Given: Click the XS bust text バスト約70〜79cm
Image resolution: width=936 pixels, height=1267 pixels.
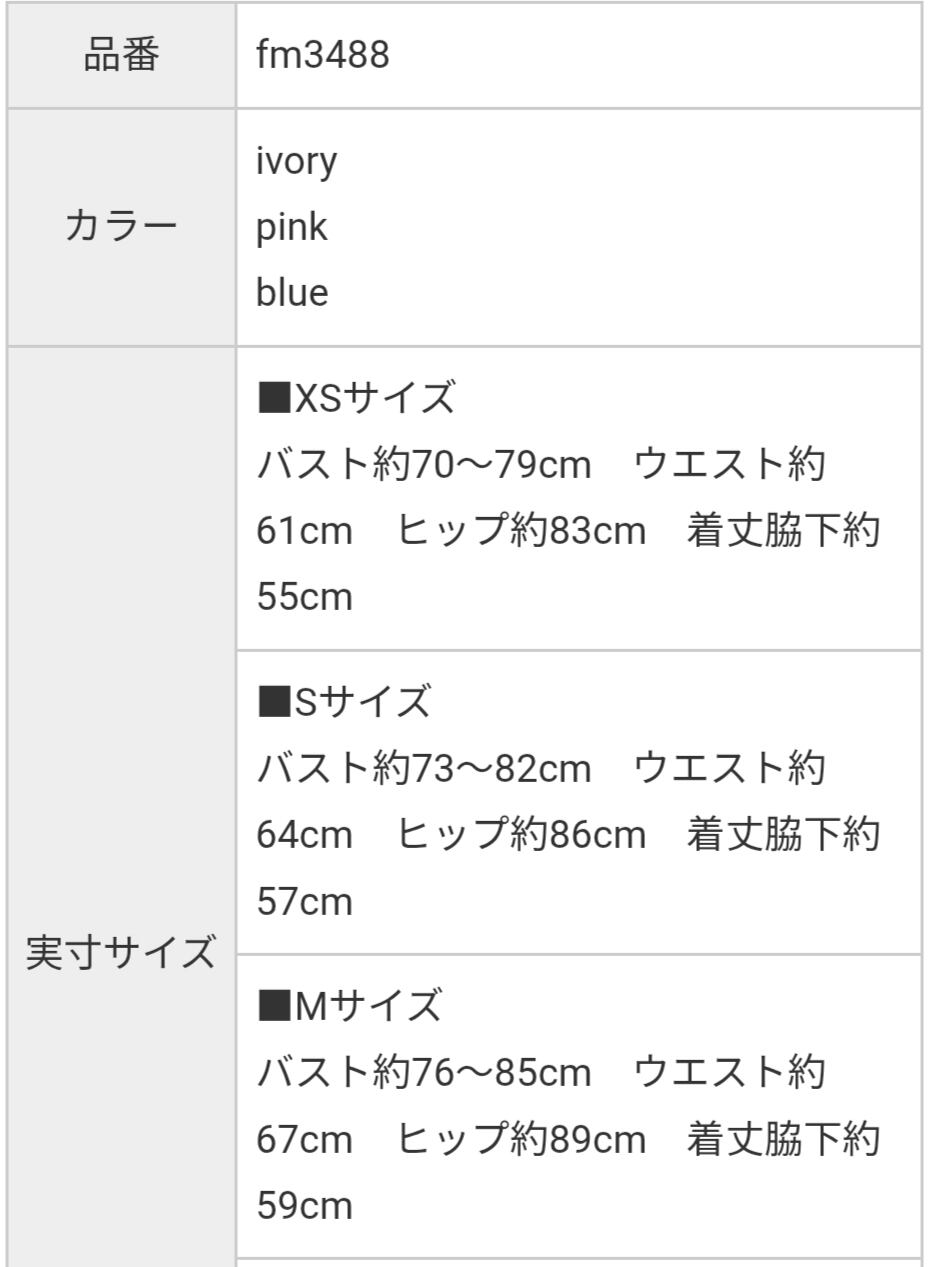Looking at the screenshot, I should tap(424, 466).
